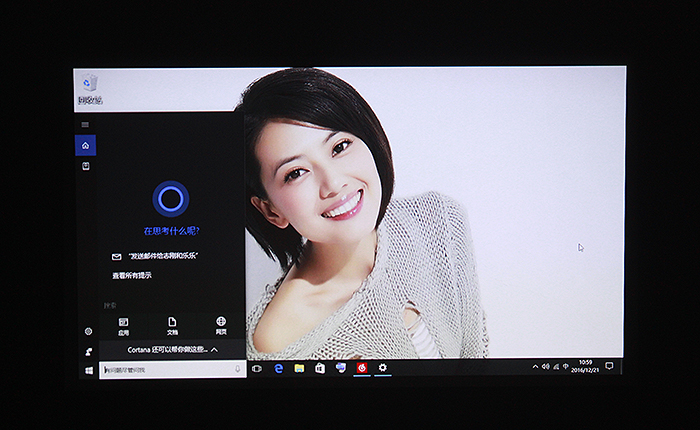
Task: Open the Cortana Home tab
Action: pos(86,146)
